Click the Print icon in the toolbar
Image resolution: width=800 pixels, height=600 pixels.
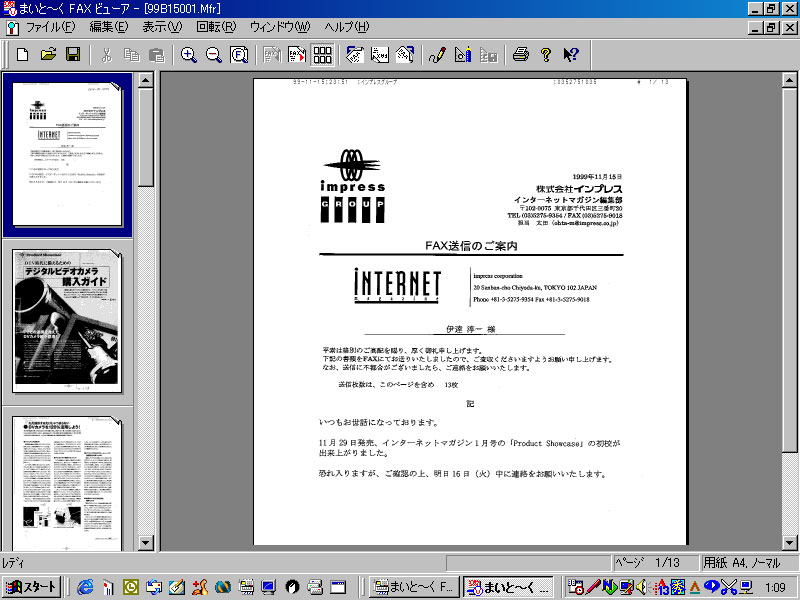click(520, 55)
